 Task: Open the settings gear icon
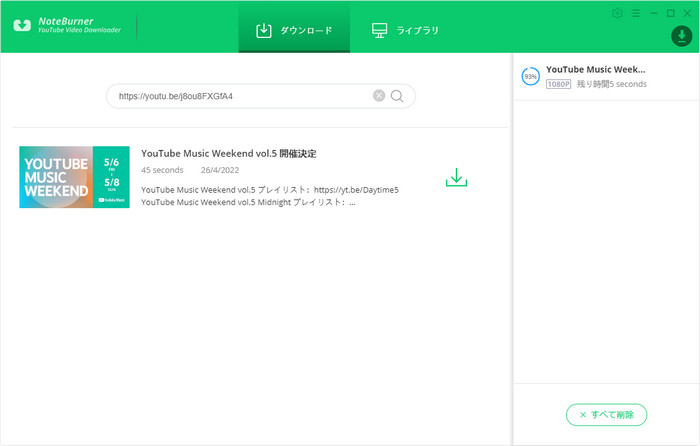point(617,13)
